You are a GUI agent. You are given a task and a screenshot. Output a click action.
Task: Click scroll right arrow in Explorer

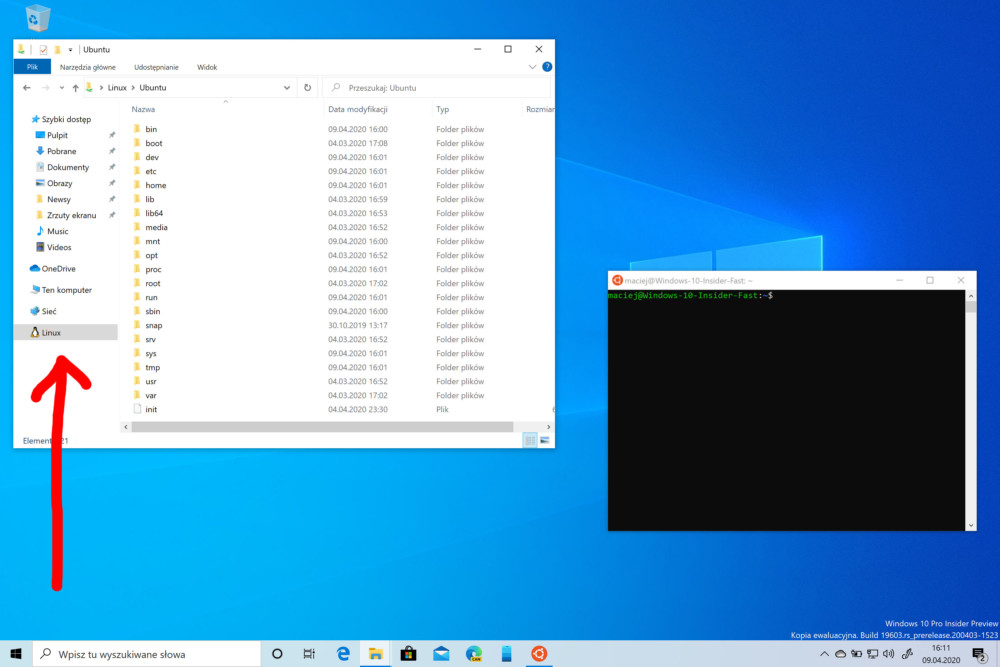[548, 427]
